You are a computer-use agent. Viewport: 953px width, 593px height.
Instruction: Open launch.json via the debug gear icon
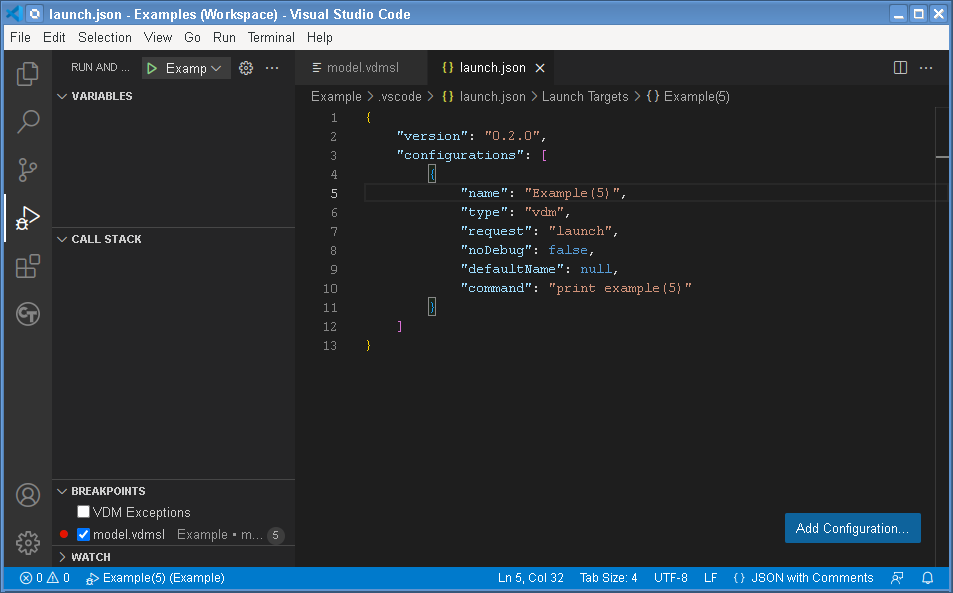pyautogui.click(x=246, y=67)
